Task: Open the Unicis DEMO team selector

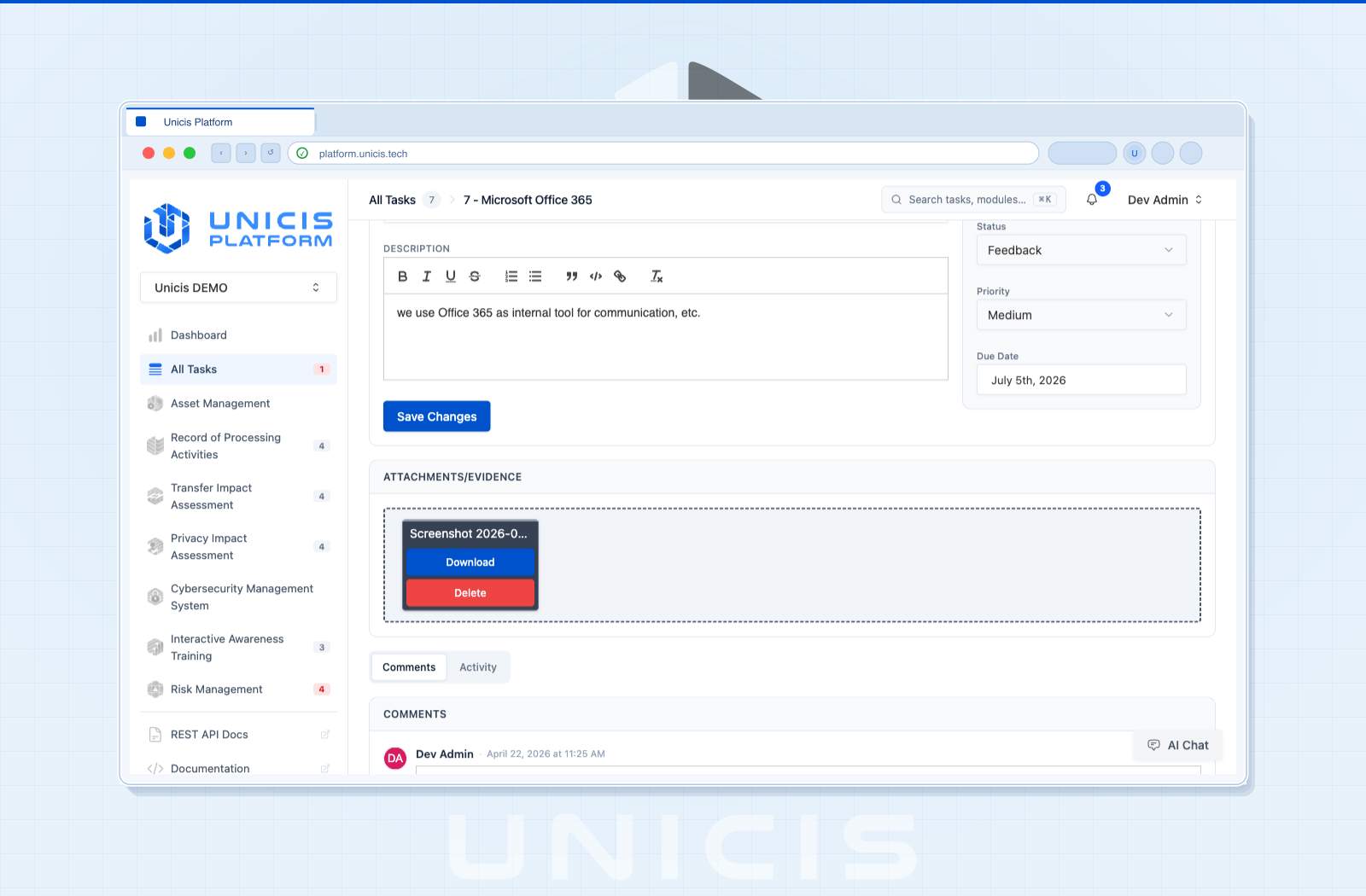Action: click(x=238, y=288)
